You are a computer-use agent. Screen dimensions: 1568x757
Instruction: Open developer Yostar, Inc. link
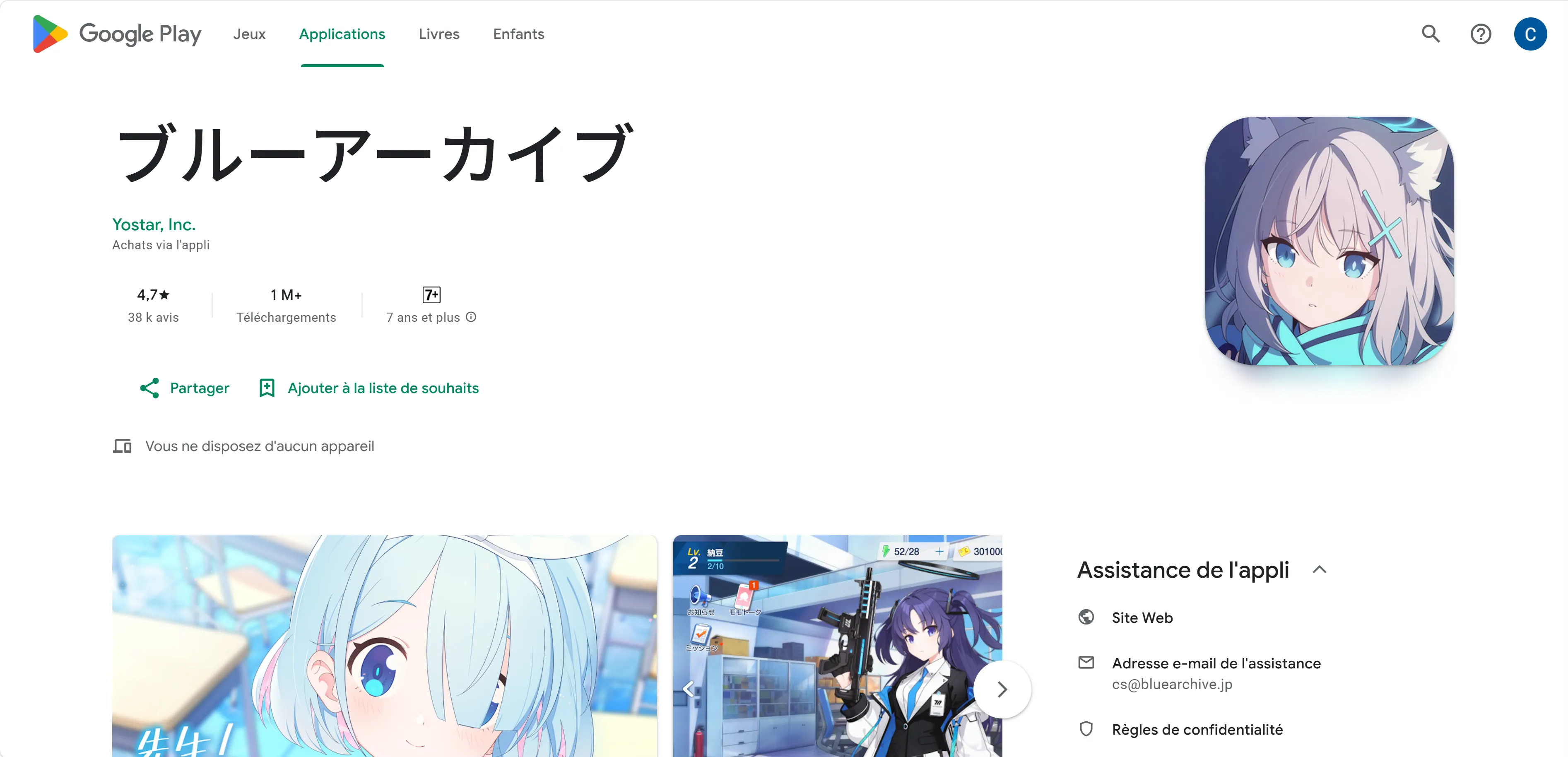point(154,225)
